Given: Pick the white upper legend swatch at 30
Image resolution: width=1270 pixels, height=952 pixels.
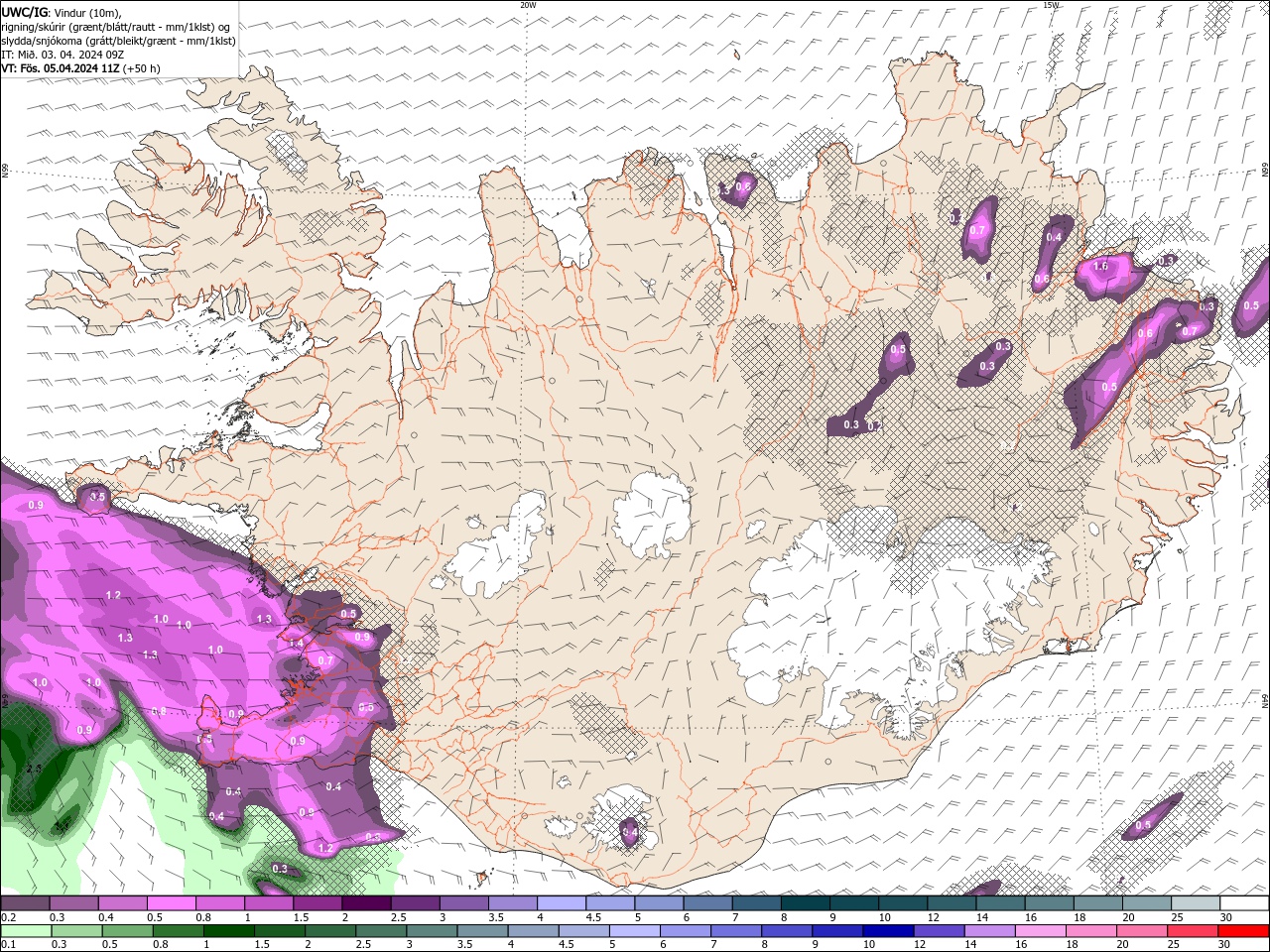Looking at the screenshot, I should 1243,903.
